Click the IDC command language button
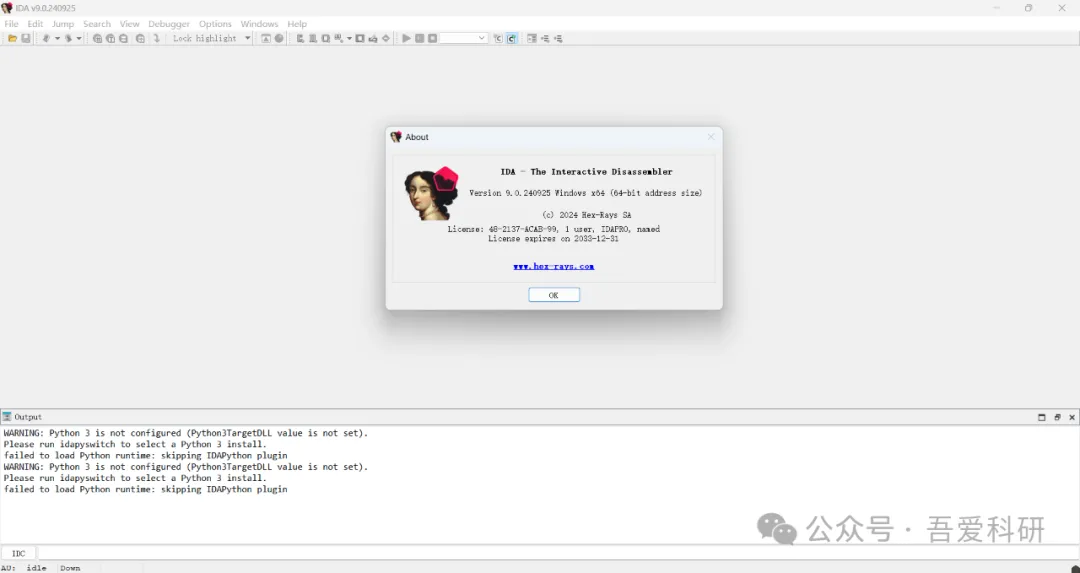The height and width of the screenshot is (573, 1080). (19, 553)
